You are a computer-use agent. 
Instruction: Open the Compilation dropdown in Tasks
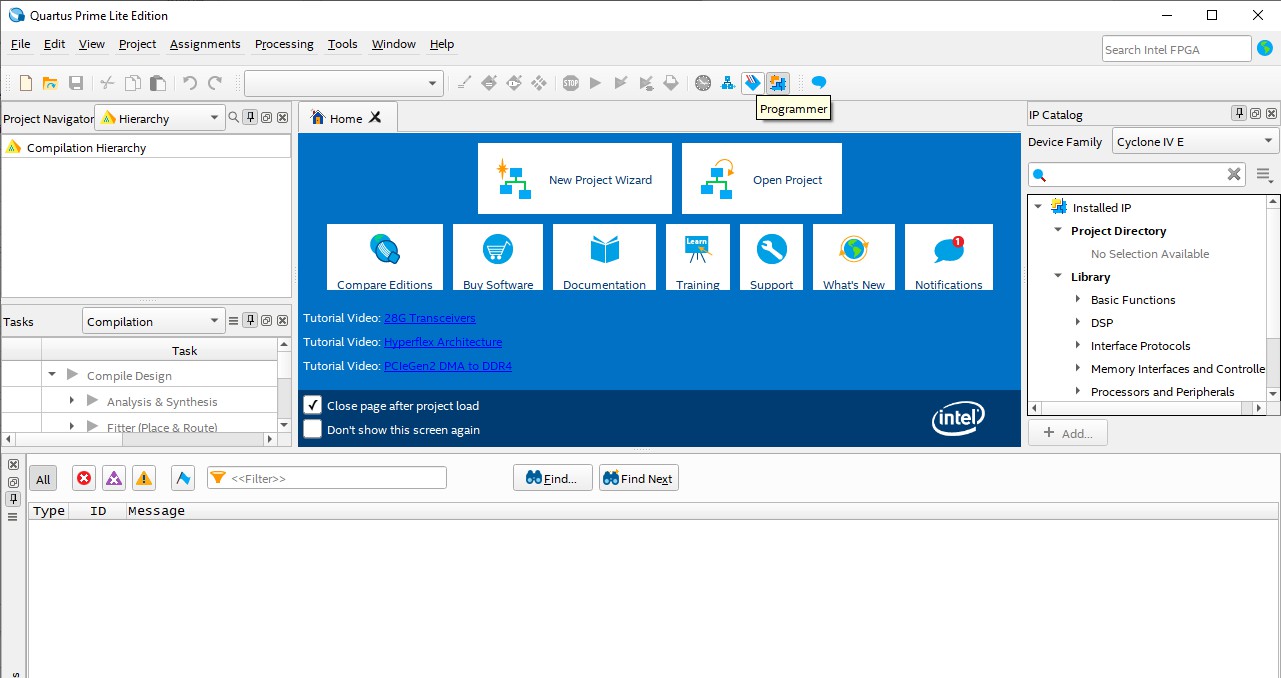tap(153, 321)
